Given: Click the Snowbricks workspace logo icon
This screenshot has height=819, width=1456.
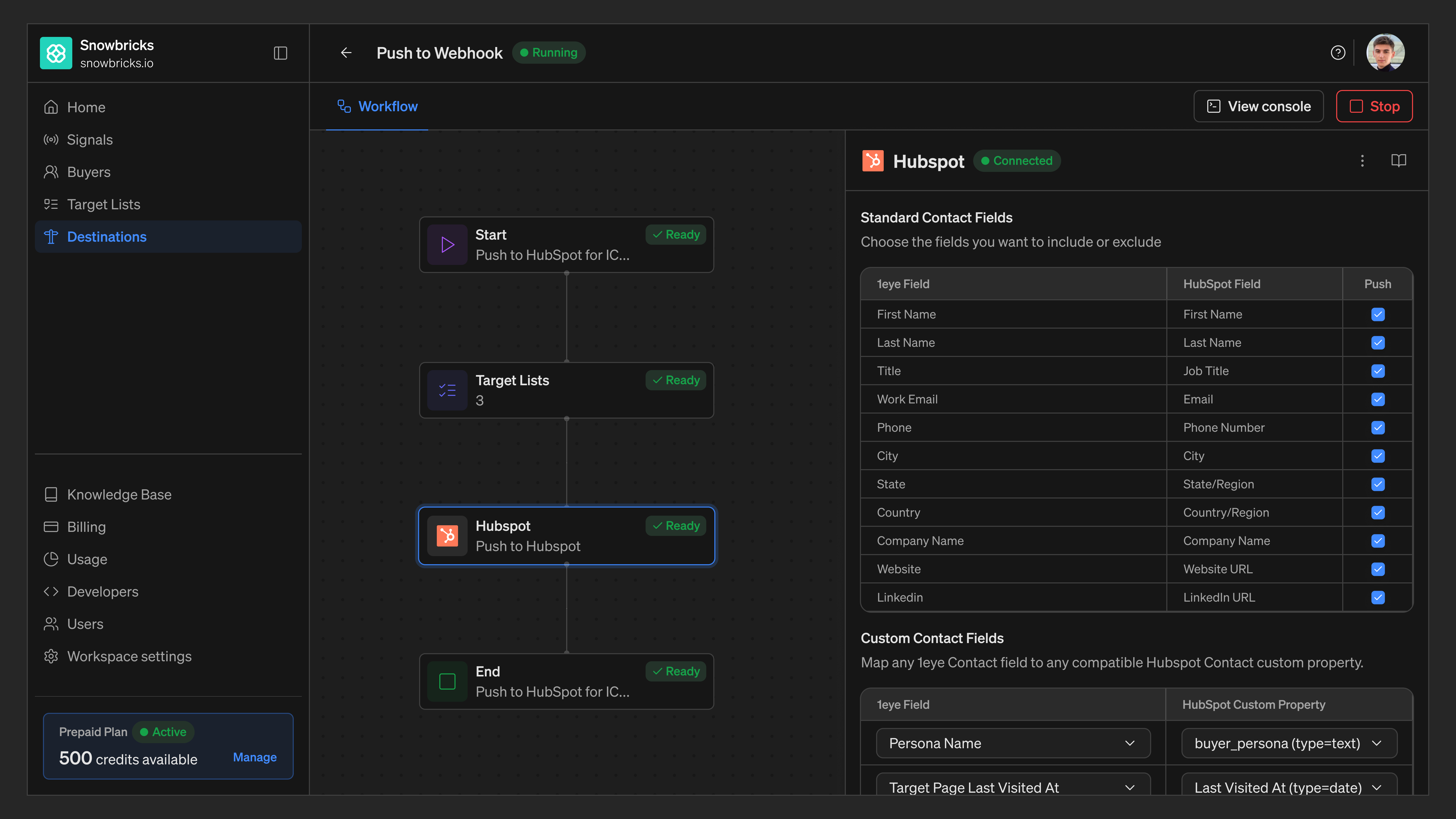Looking at the screenshot, I should (56, 53).
